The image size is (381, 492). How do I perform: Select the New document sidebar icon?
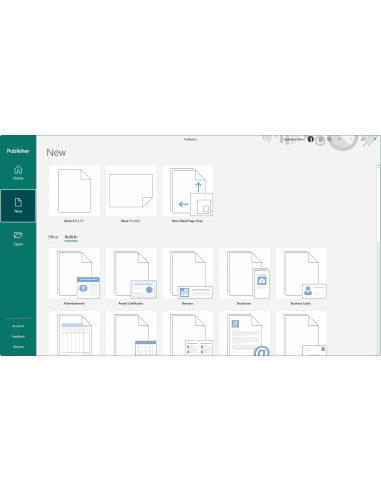(x=18, y=206)
